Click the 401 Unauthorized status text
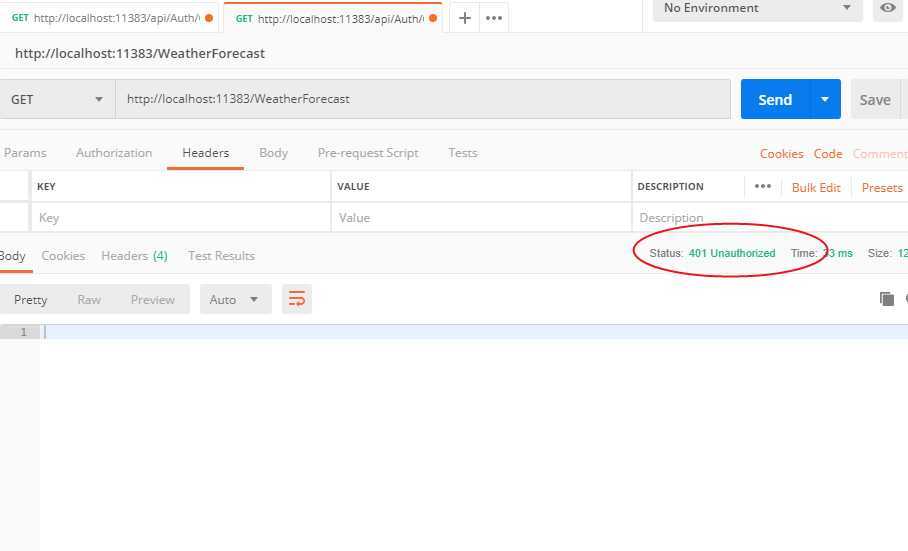The height and width of the screenshot is (551, 908). [732, 253]
